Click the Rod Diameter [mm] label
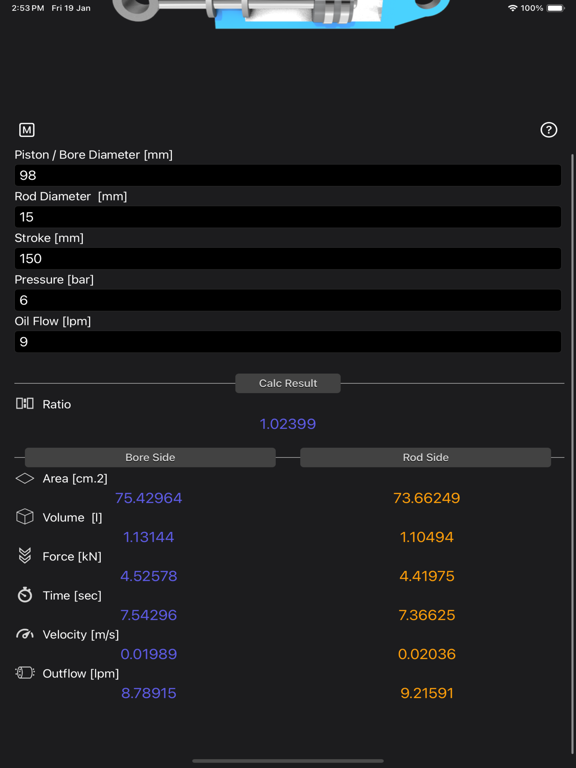The height and width of the screenshot is (768, 576). click(x=71, y=196)
